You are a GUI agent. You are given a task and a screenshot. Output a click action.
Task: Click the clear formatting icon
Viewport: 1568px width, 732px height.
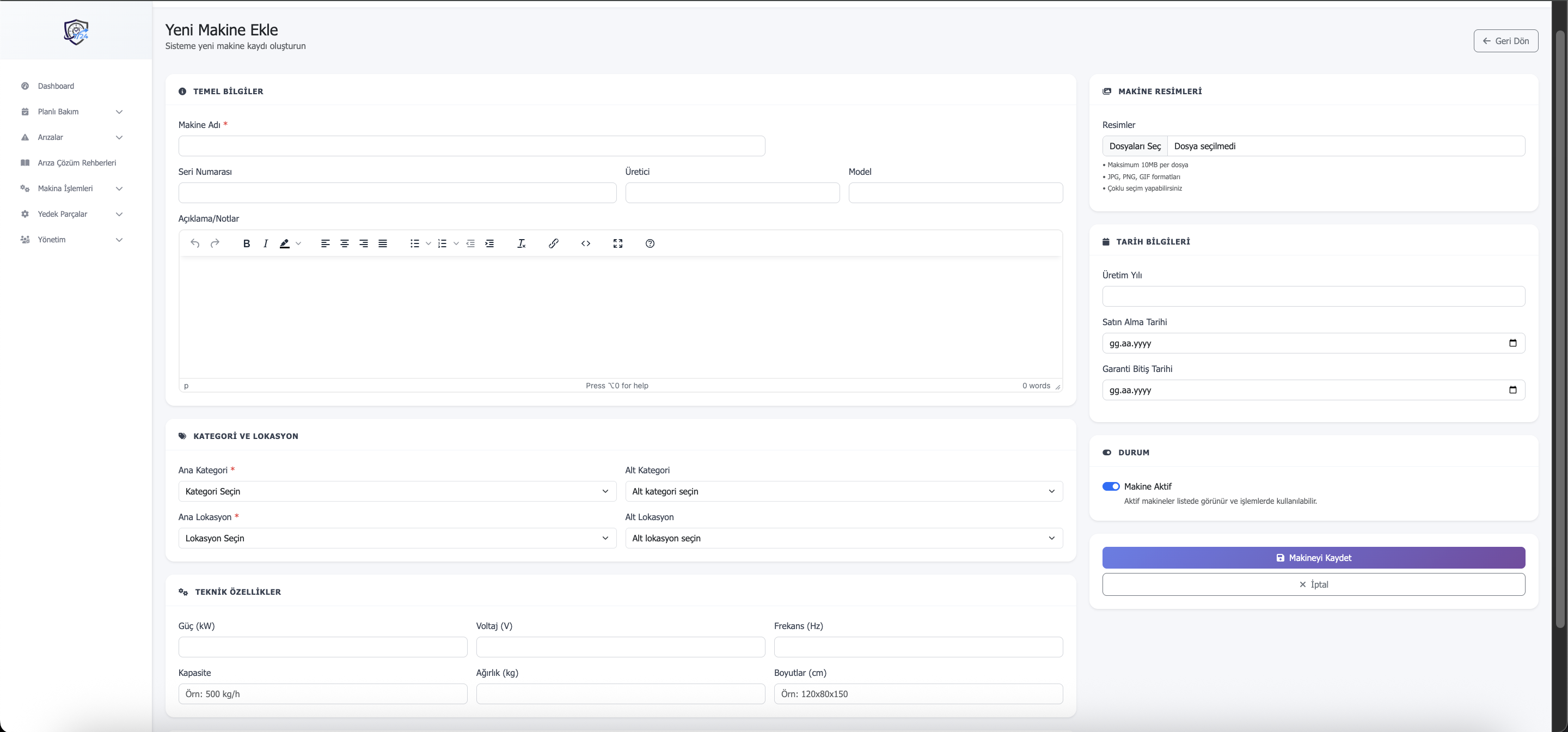521,243
